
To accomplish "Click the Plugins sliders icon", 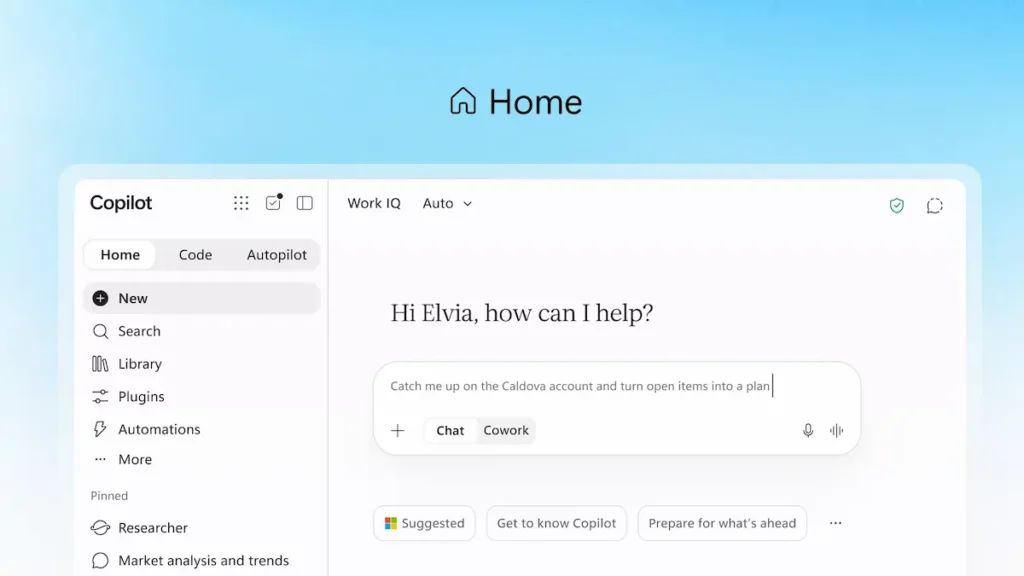I will click(100, 396).
